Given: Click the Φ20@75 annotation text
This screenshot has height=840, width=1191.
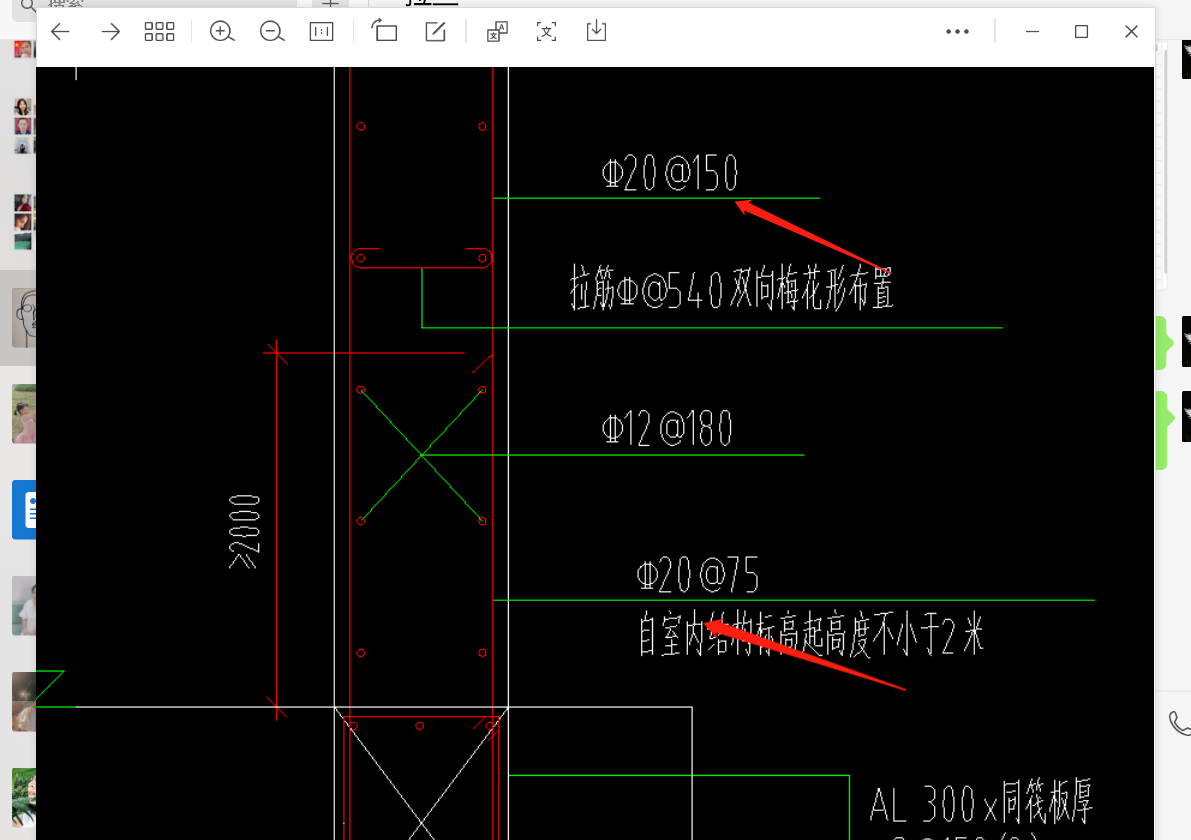Looking at the screenshot, I should click(697, 575).
